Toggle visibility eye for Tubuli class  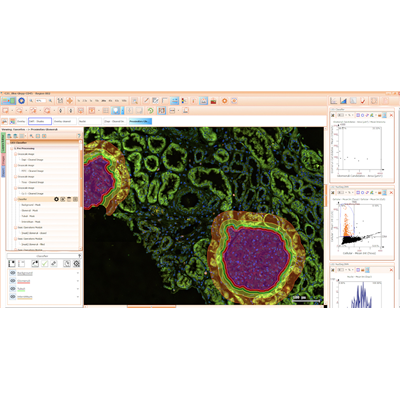pos(13,289)
